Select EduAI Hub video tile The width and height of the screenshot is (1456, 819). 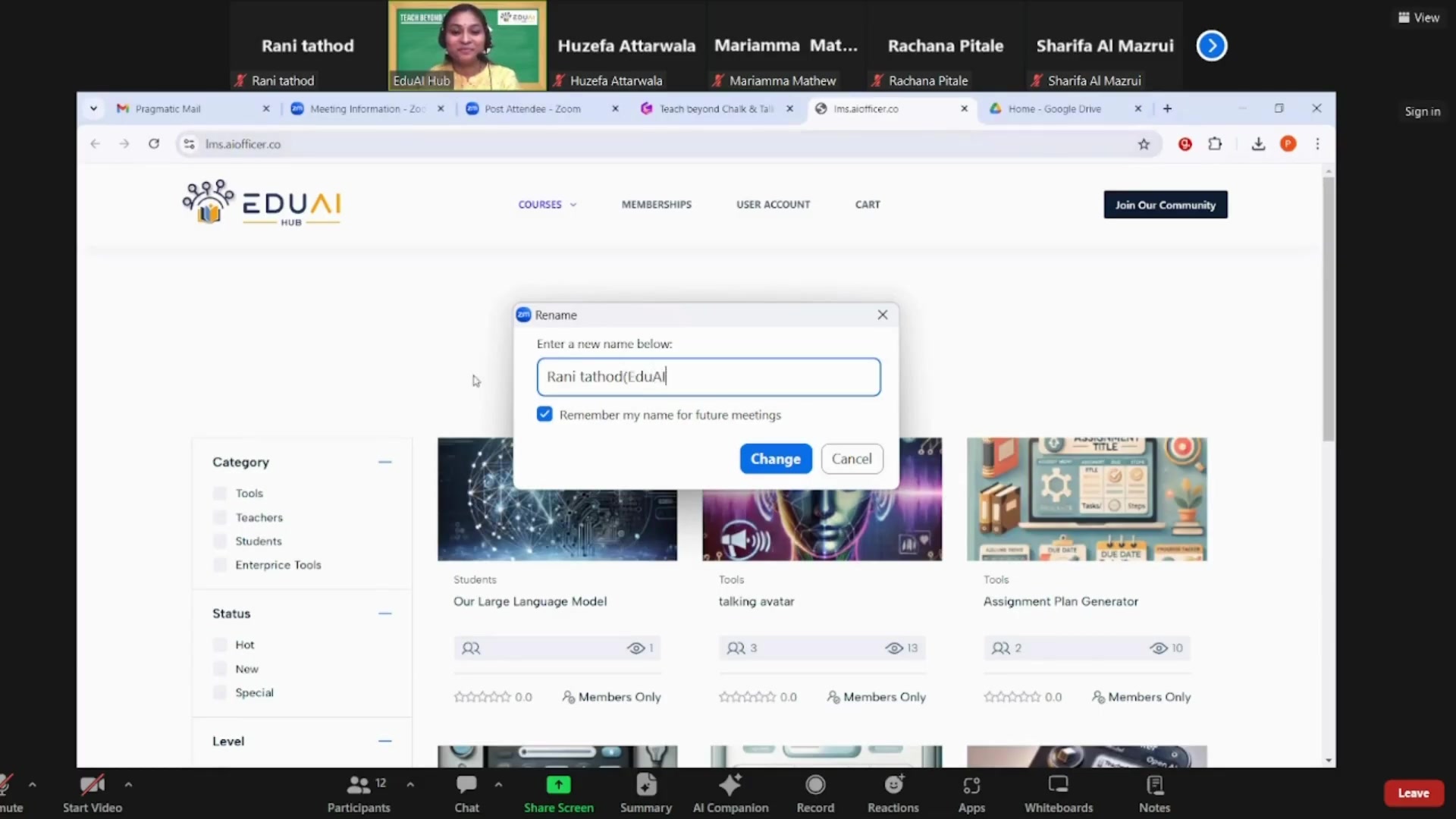click(x=467, y=45)
